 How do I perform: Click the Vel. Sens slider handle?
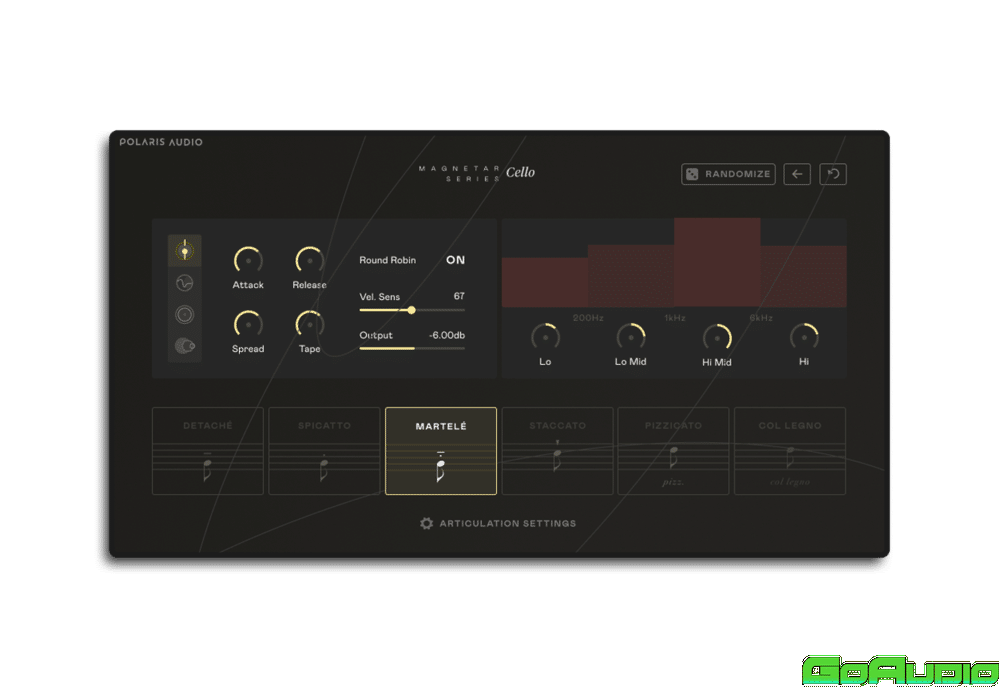[x=411, y=310]
